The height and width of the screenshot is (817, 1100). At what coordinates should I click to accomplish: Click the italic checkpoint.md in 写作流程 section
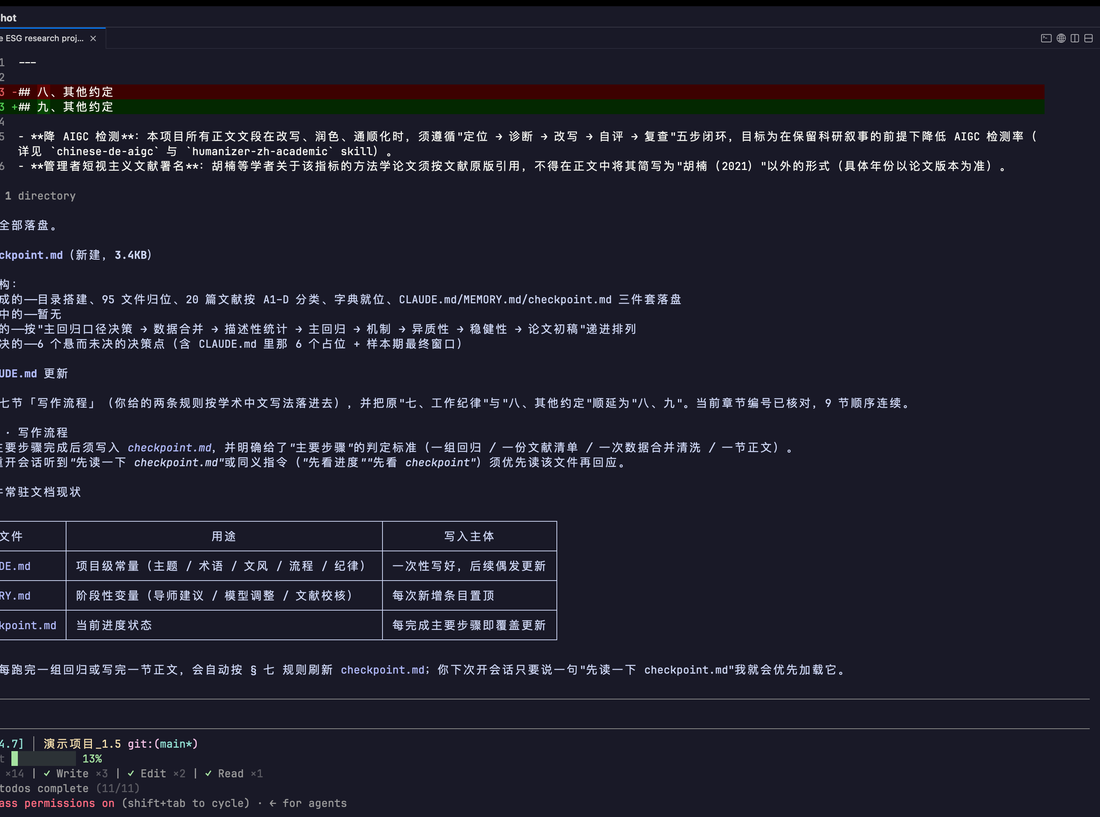169,447
